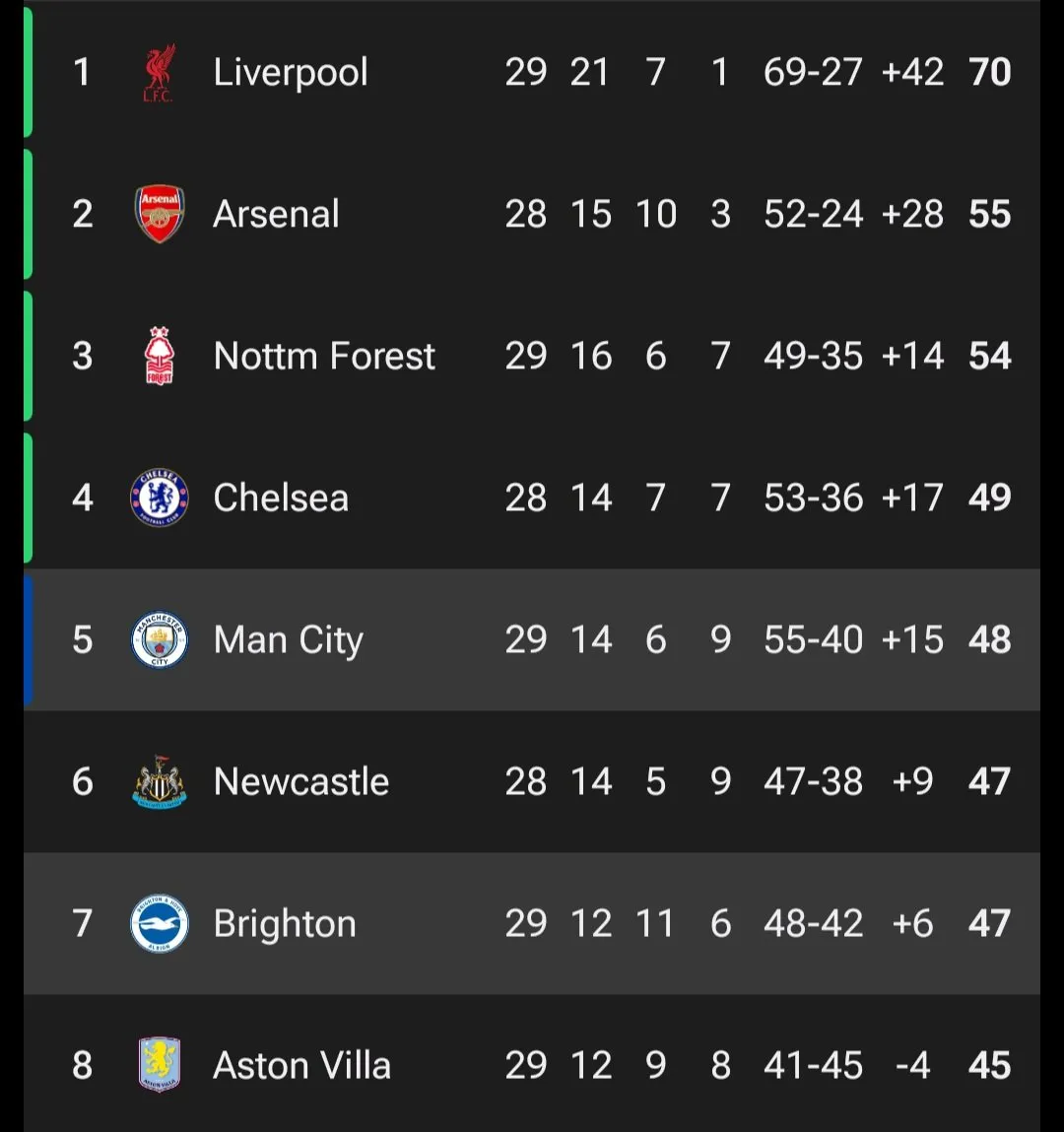The height and width of the screenshot is (1132, 1064).
Task: Select the Brighton team name
Action: 285,925
